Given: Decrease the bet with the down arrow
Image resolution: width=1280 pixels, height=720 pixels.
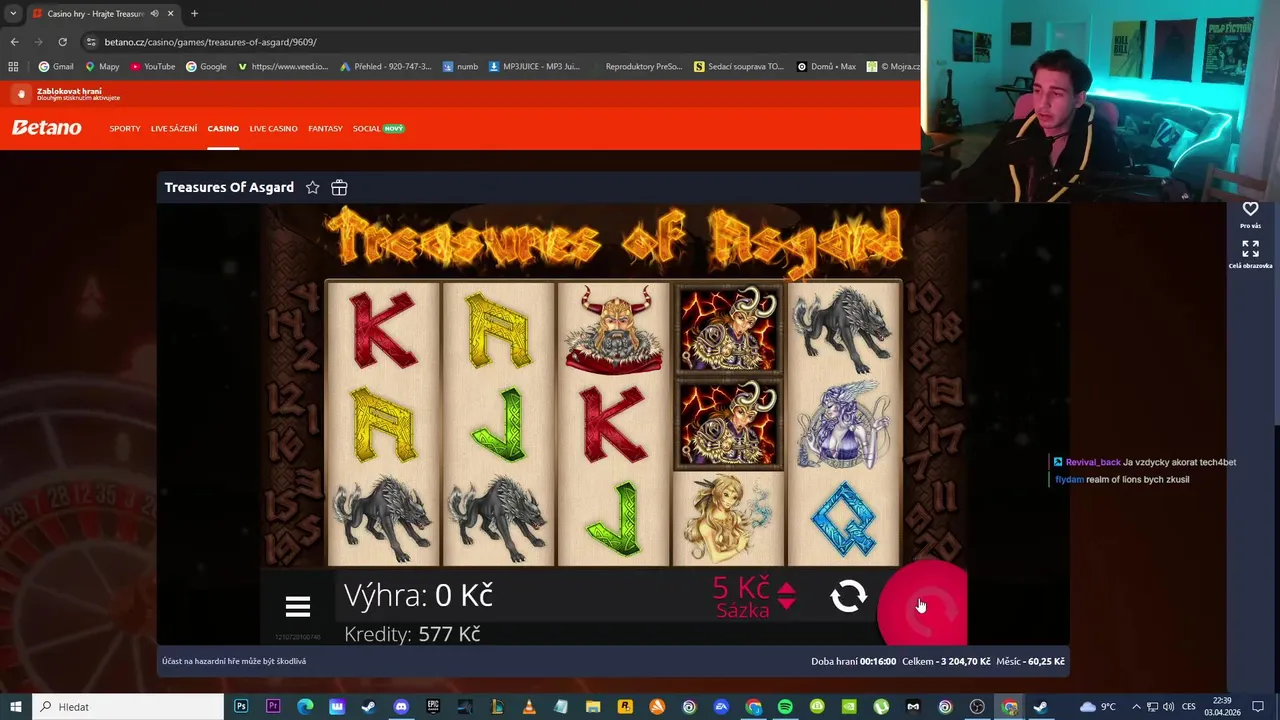Looking at the screenshot, I should 786,603.
